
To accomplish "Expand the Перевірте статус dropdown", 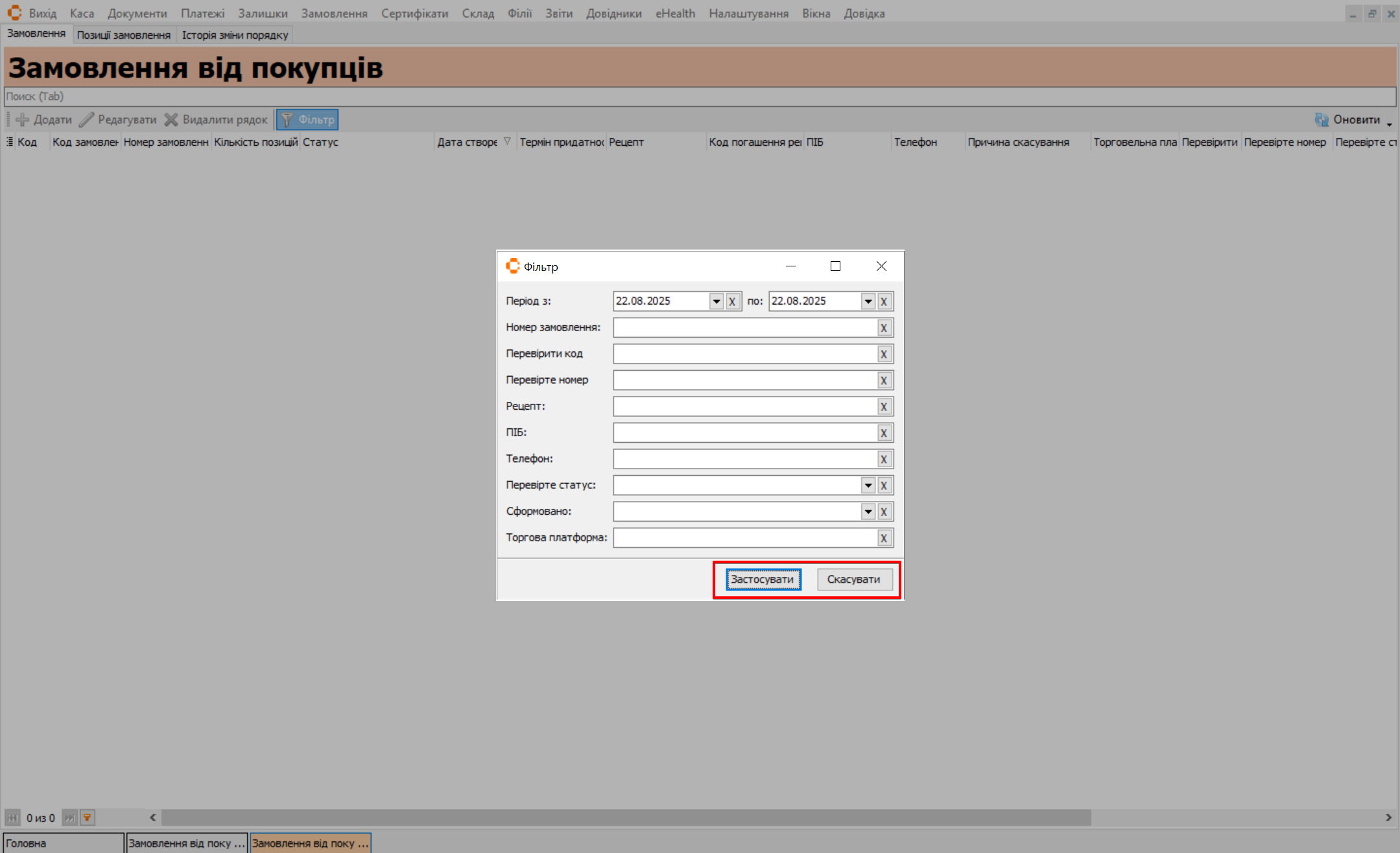I will (868, 485).
